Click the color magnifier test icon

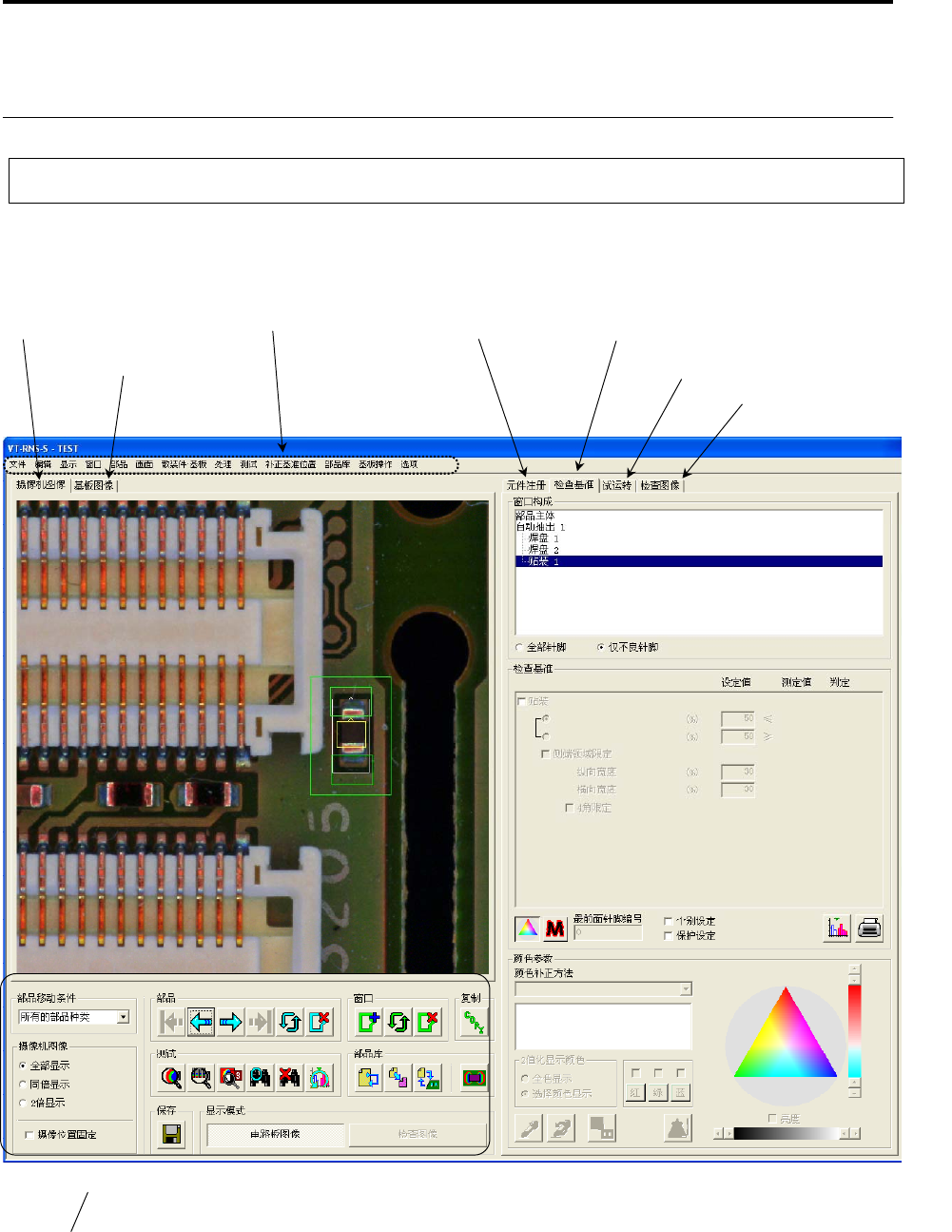click(171, 1077)
